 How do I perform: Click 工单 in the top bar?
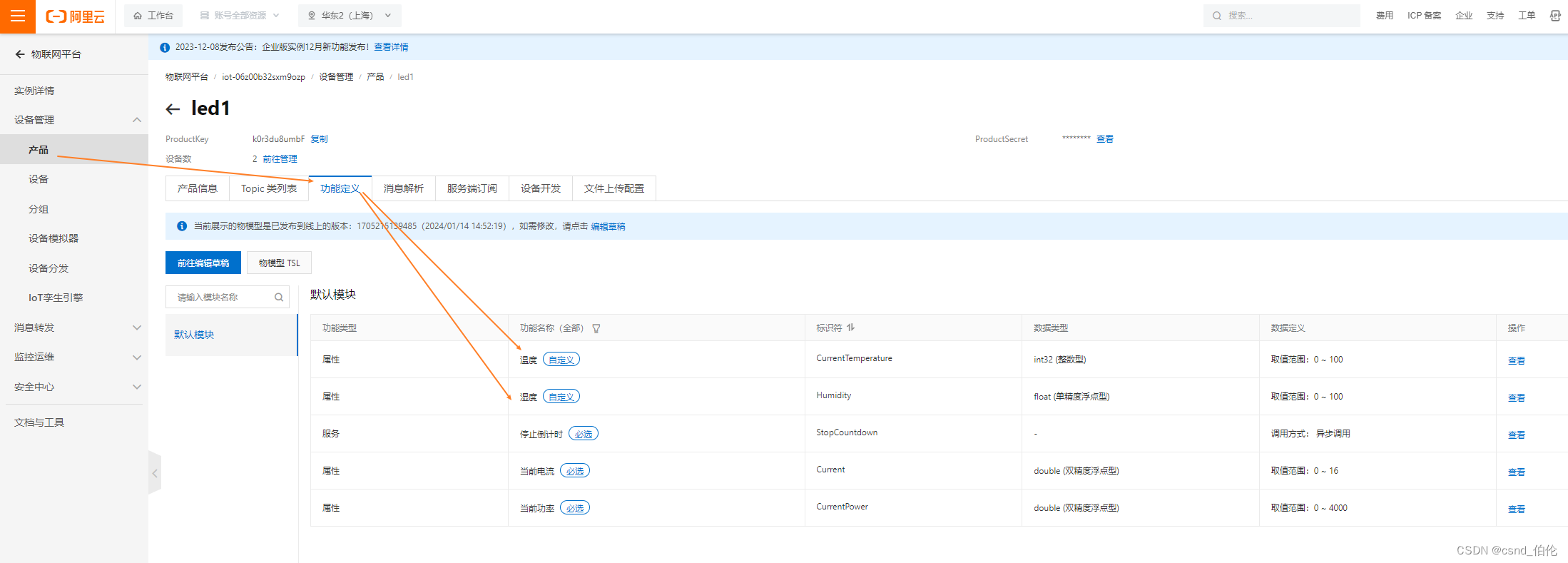[1527, 16]
